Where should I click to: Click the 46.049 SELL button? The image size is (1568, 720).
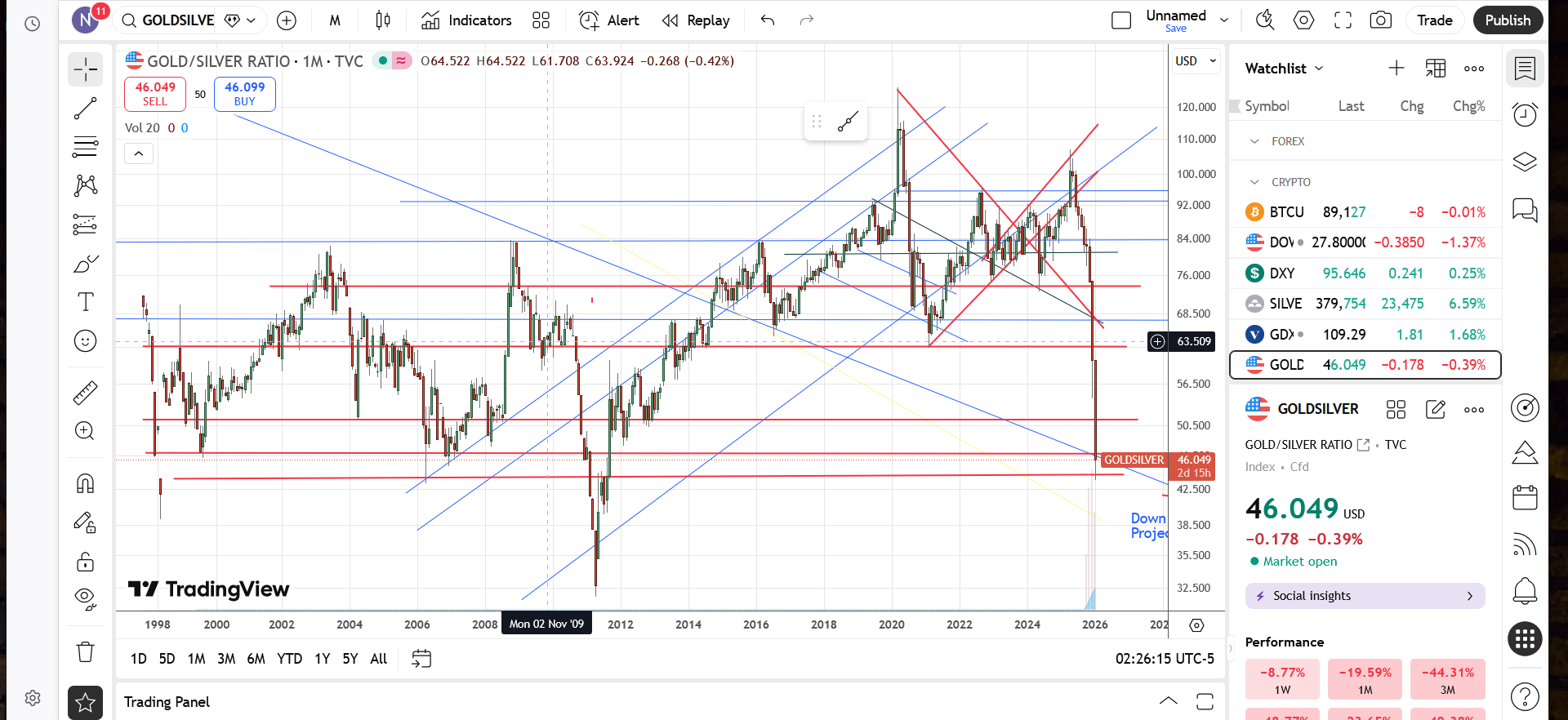point(155,94)
